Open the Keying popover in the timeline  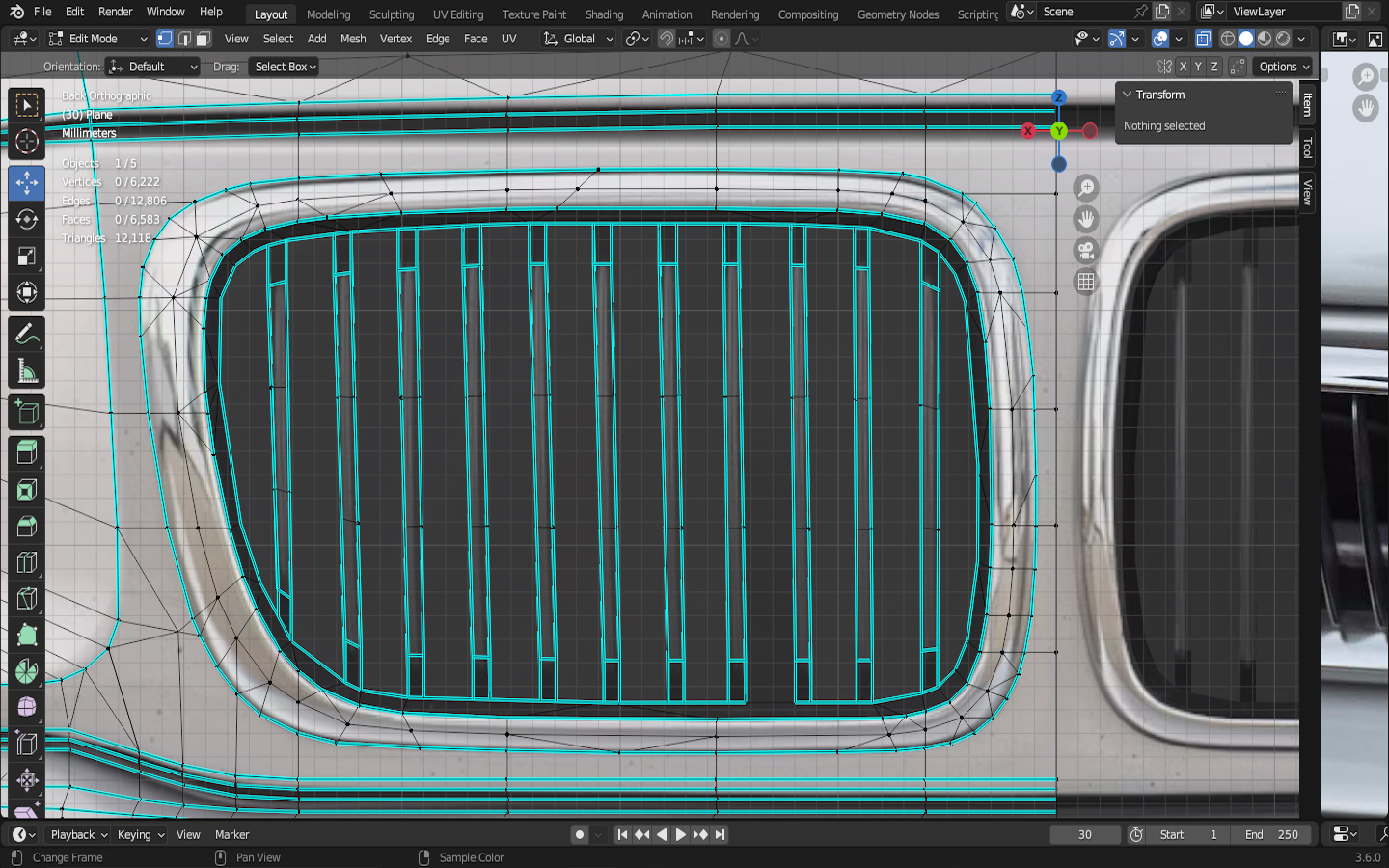(140, 834)
